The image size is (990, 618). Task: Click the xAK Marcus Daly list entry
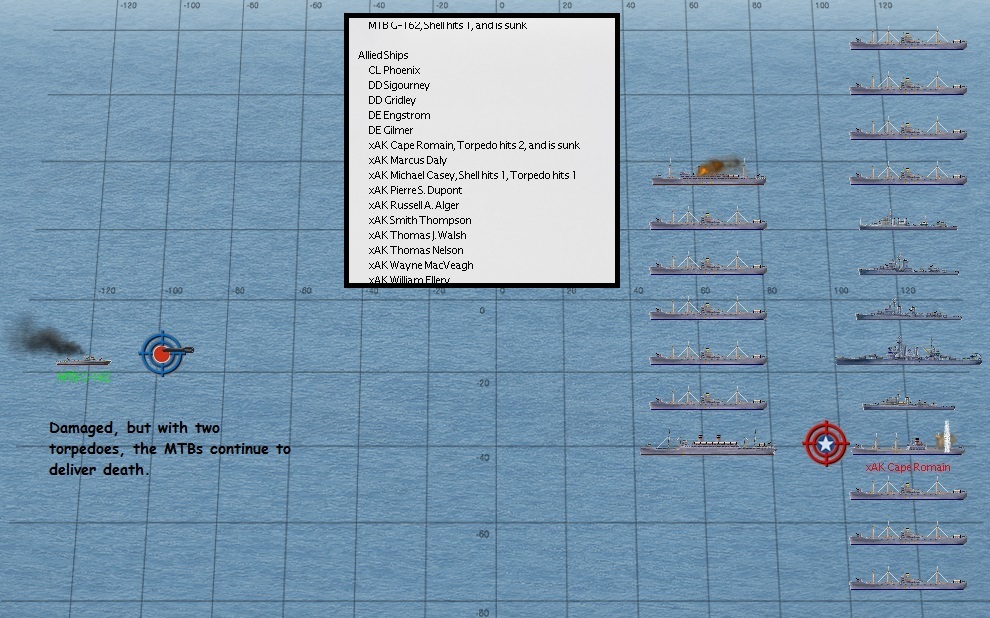[407, 160]
